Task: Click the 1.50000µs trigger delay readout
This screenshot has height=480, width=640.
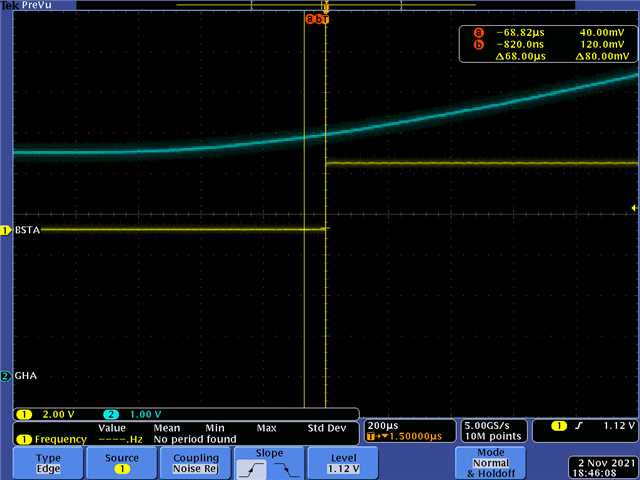Action: (404, 436)
